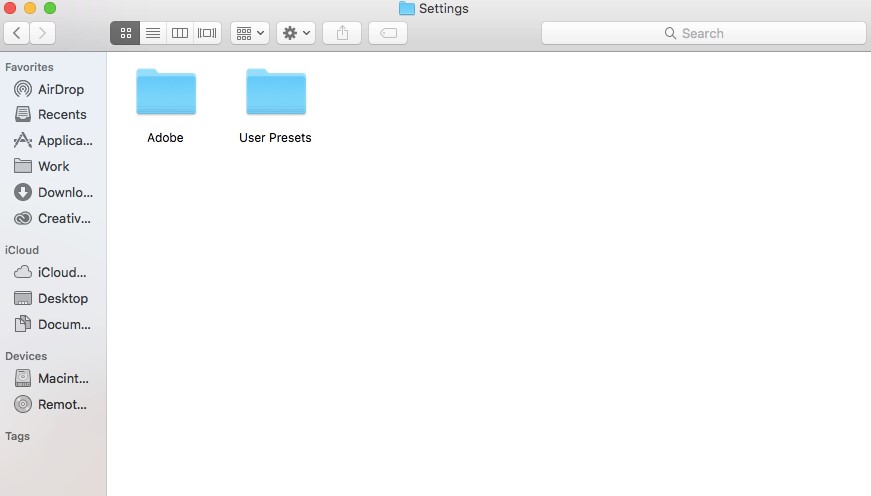This screenshot has width=871, height=496.
Task: Click the Devices section header
Action: [26, 356]
